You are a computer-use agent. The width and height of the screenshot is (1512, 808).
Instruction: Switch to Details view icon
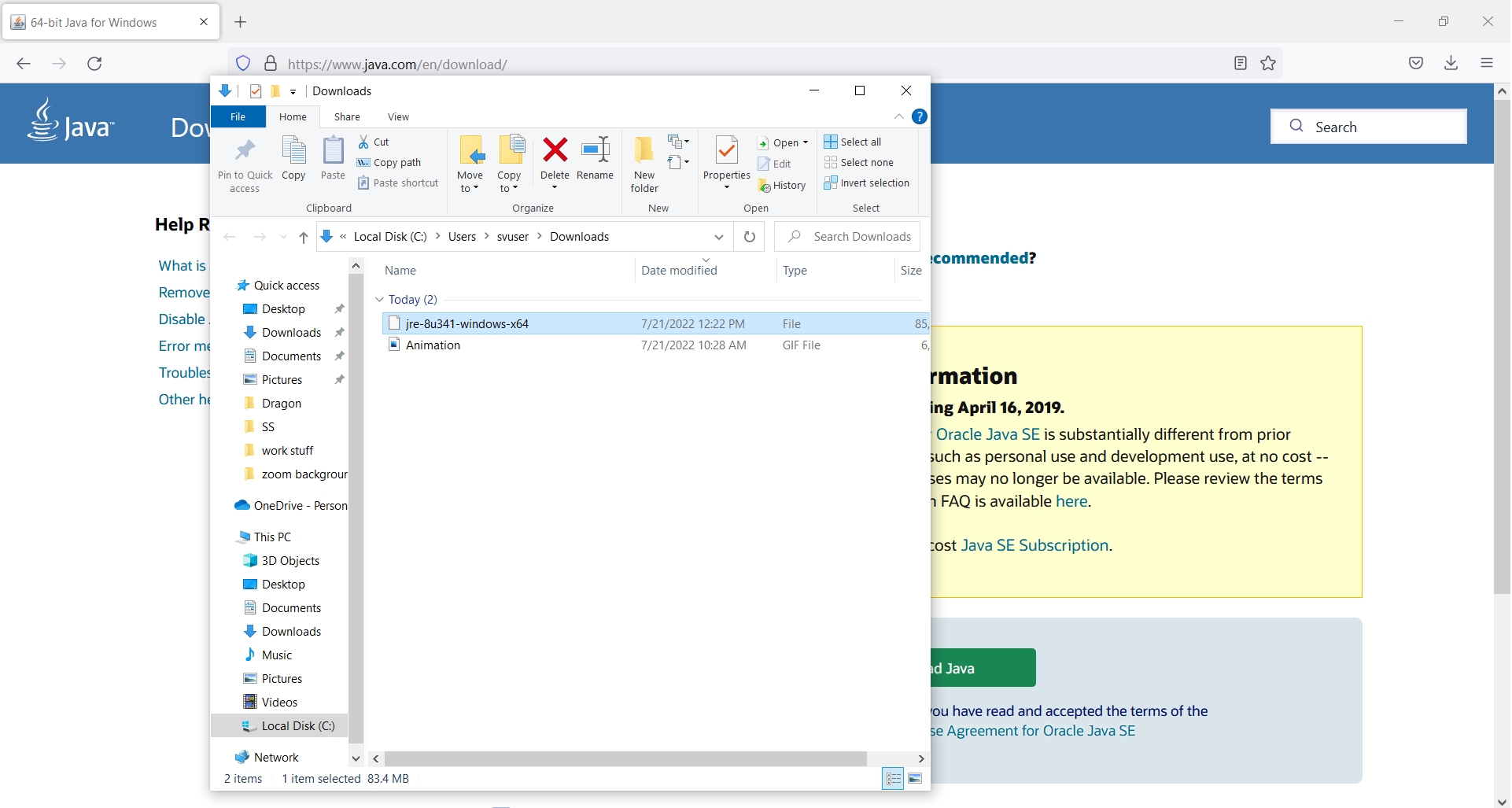(893, 778)
